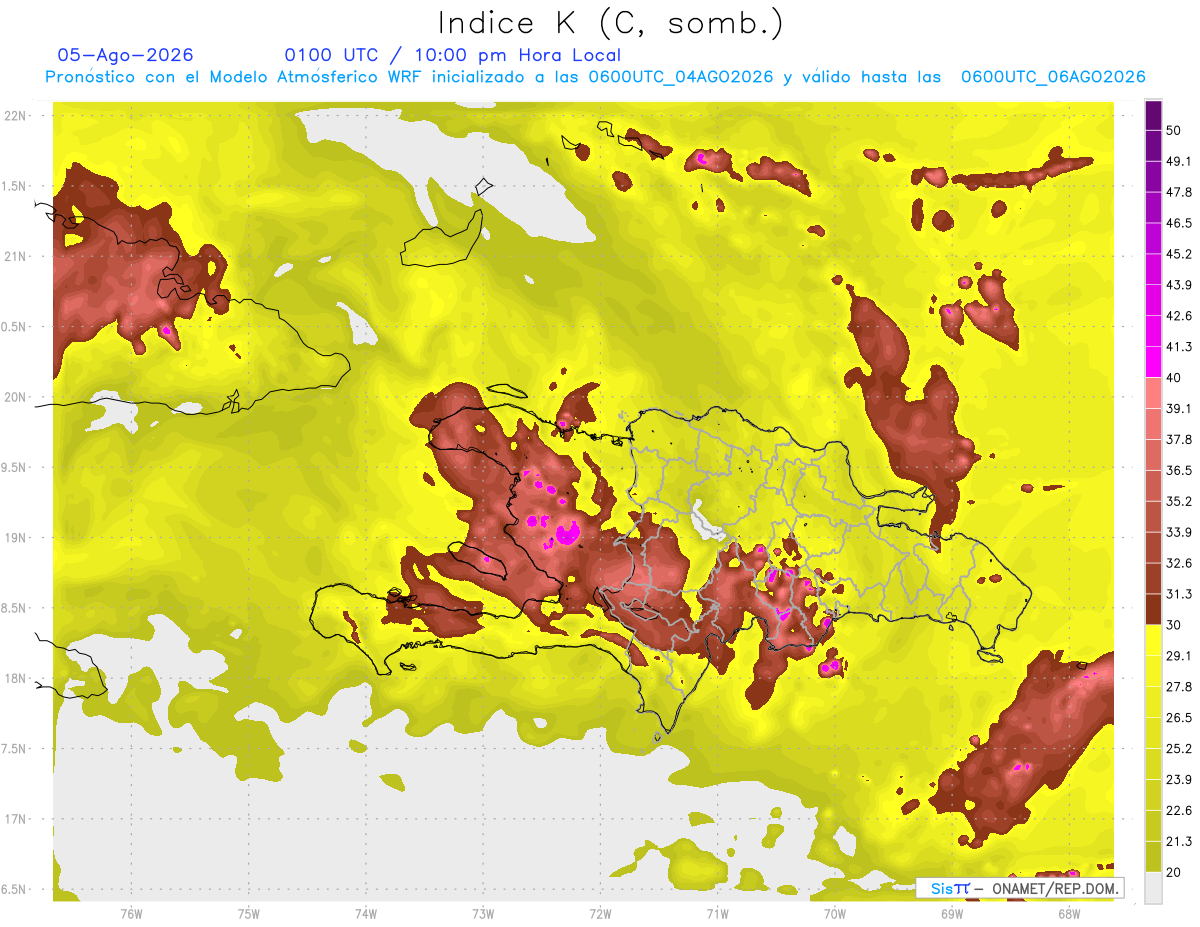1200x927 pixels.
Task: Click the colorbar value "47.8"
Action: [1180, 192]
